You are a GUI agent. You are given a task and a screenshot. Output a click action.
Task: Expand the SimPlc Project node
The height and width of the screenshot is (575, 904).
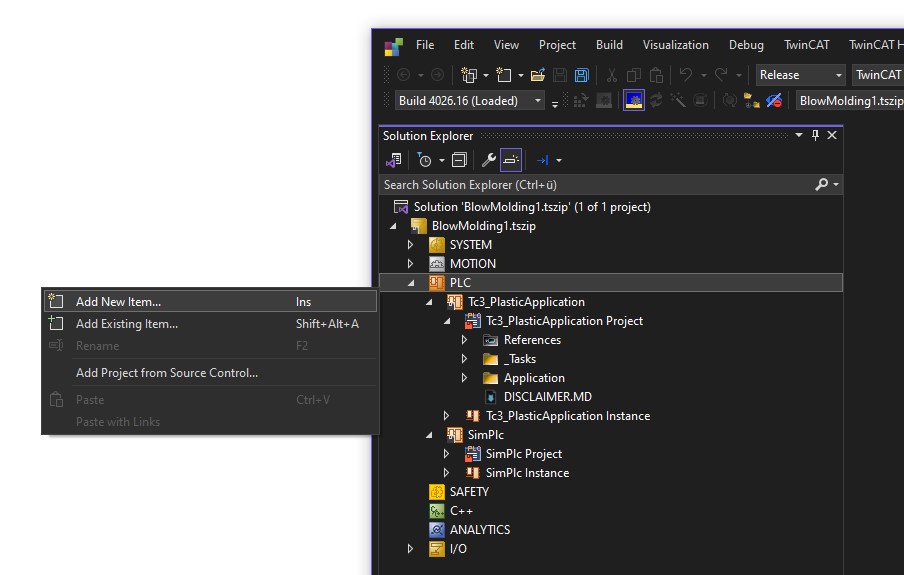[446, 454]
